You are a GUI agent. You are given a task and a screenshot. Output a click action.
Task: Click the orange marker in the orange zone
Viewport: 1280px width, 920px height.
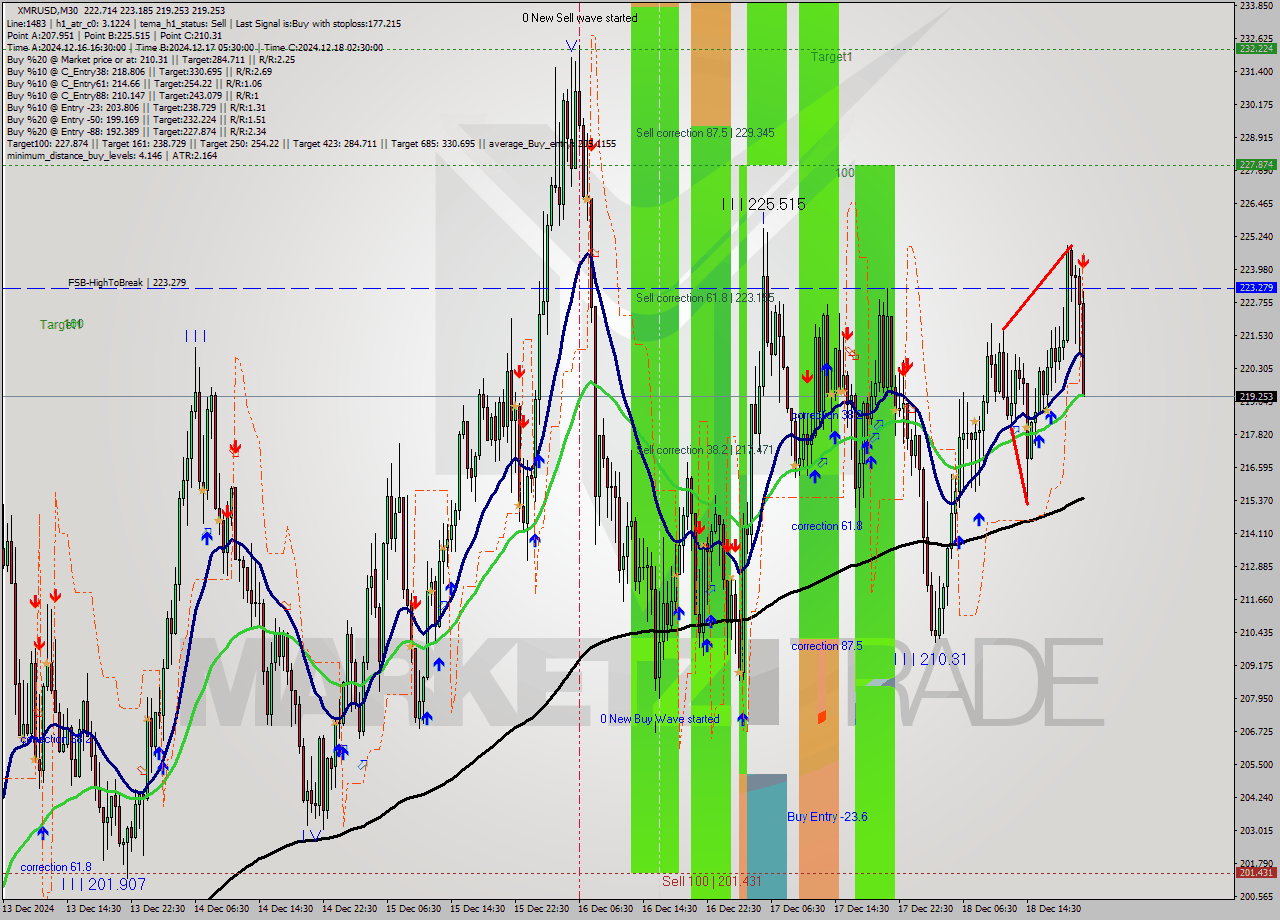[x=821, y=717]
